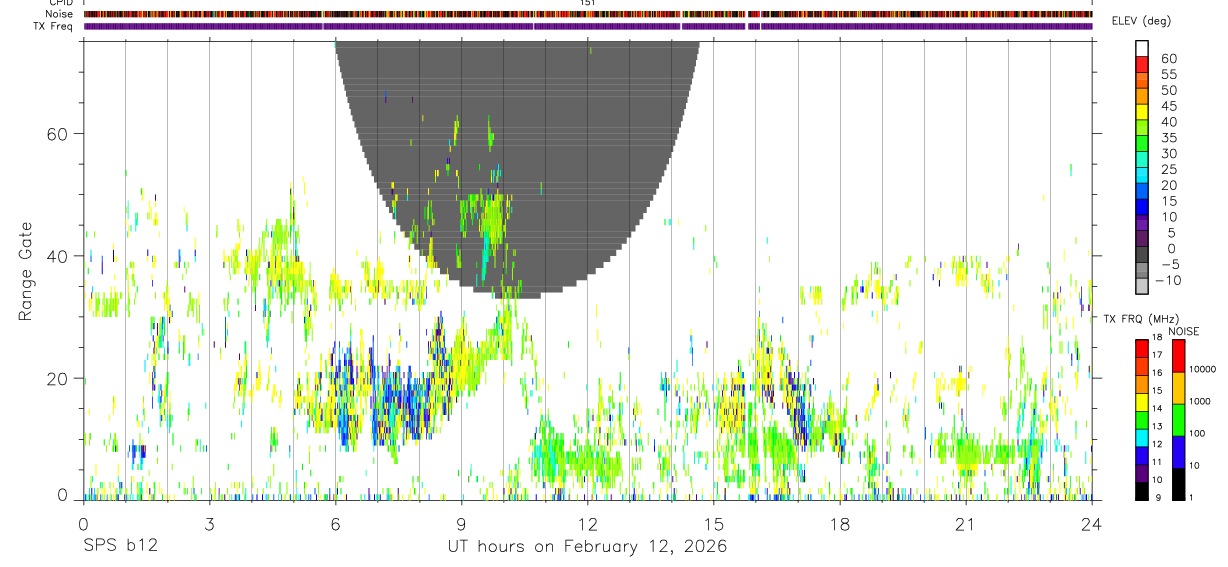Click the Range Gate axis label
This screenshot has width=1228, height=567.
[x=27, y=270]
